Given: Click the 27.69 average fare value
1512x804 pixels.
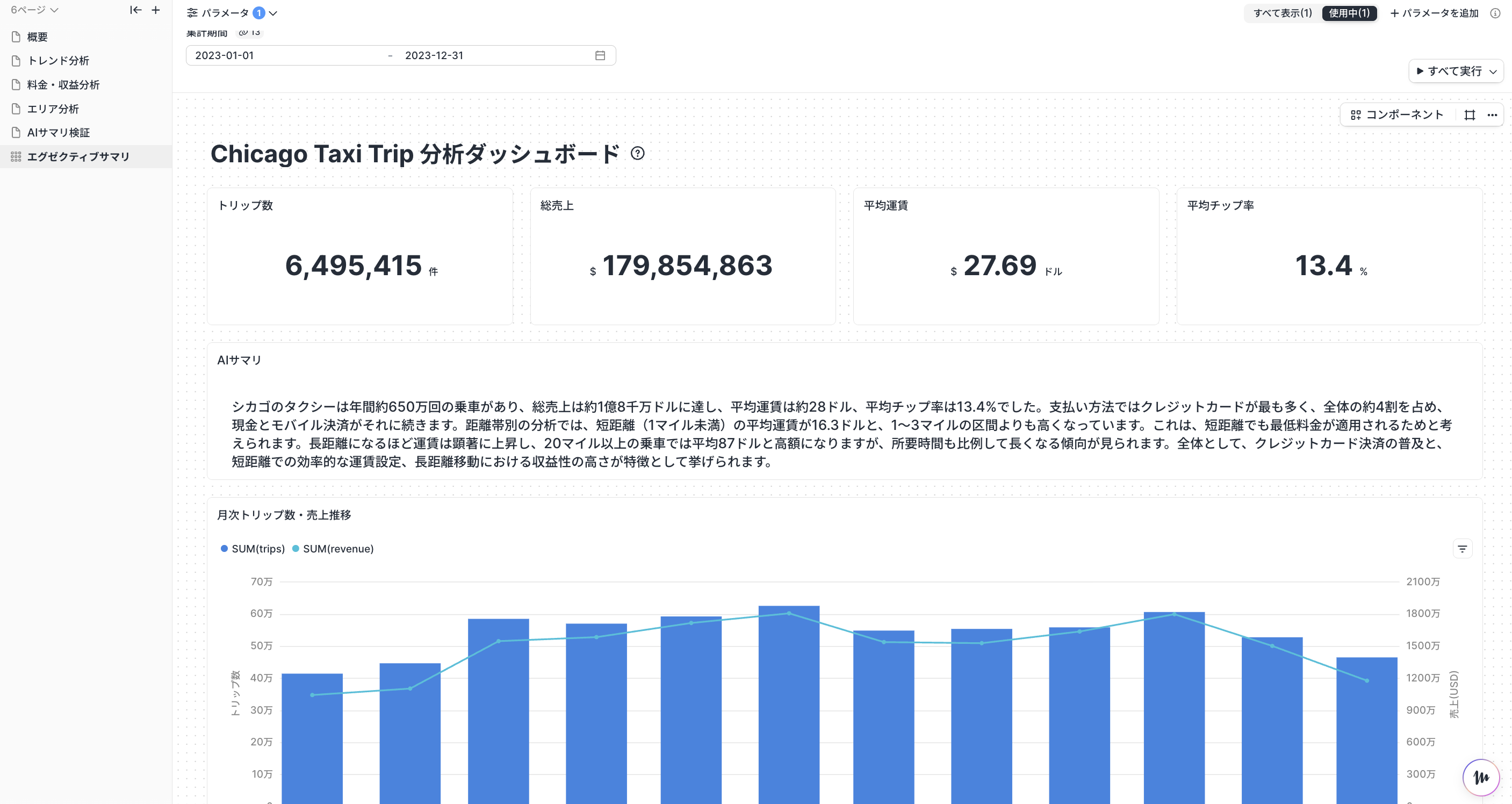Looking at the screenshot, I should click(x=1000, y=265).
